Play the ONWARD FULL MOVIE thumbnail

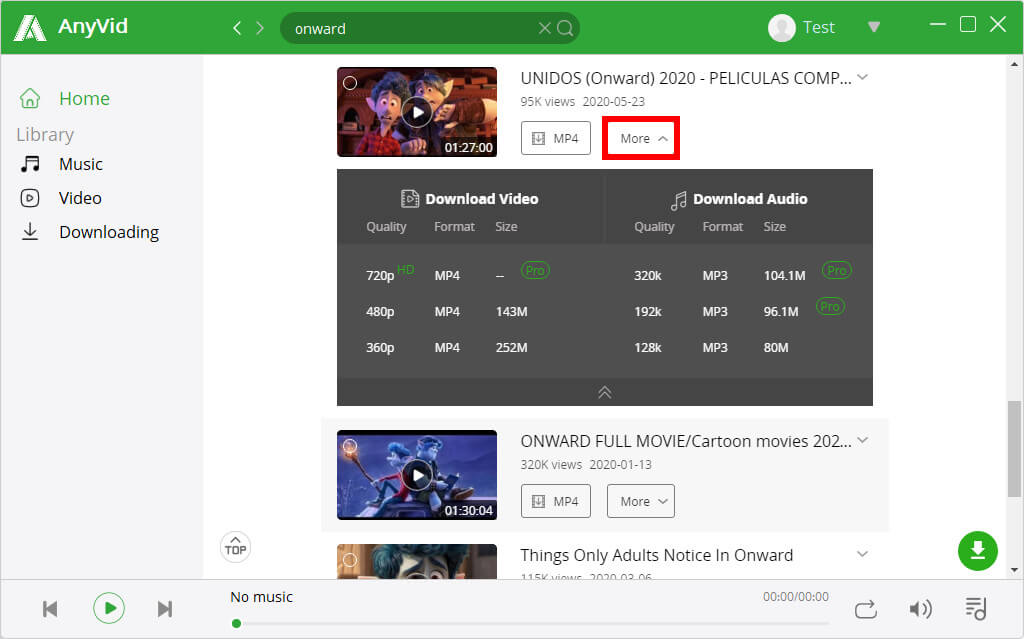[417, 475]
